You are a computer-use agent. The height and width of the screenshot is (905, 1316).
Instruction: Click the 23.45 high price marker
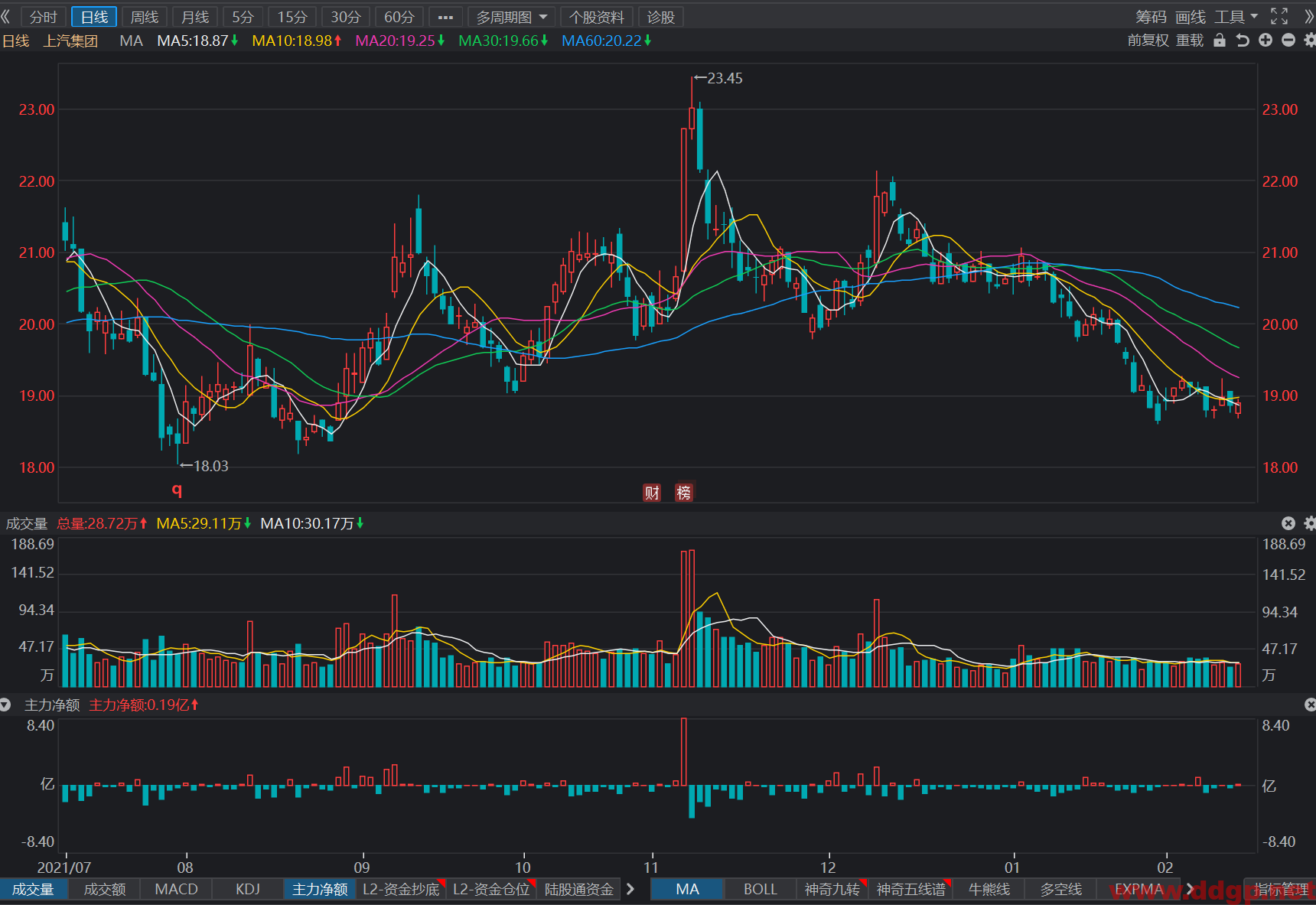(x=718, y=78)
